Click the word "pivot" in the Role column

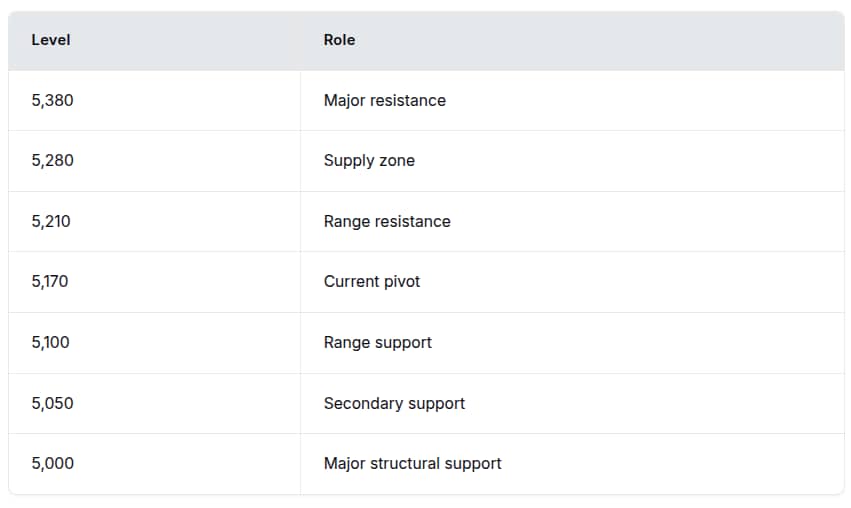400,281
